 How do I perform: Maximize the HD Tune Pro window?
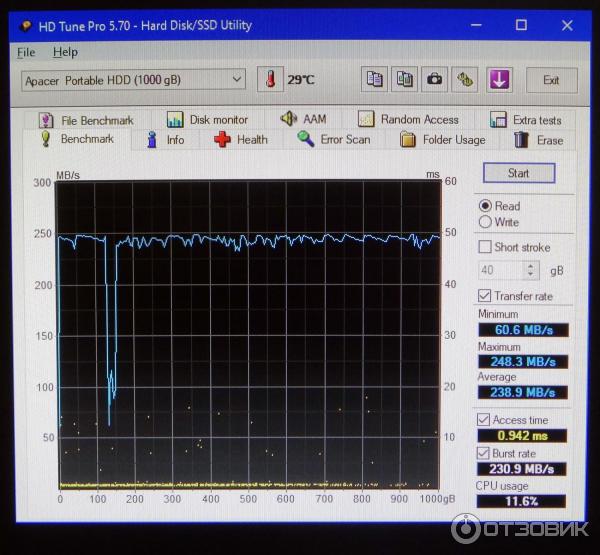(521, 25)
